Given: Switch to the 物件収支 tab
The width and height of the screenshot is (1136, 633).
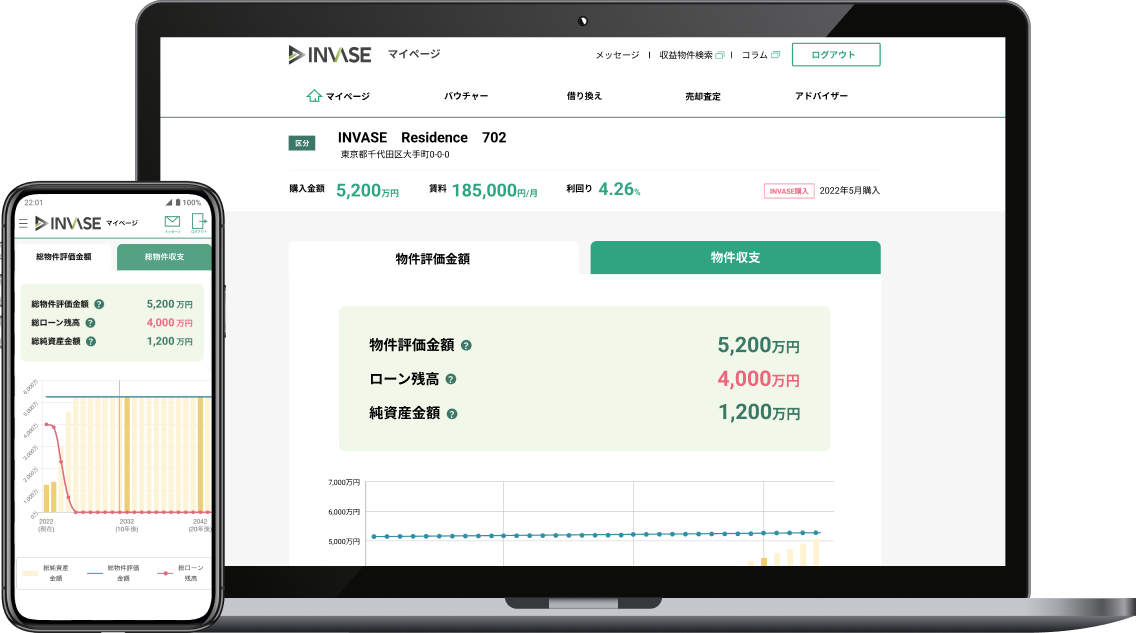Looking at the screenshot, I should point(735,257).
